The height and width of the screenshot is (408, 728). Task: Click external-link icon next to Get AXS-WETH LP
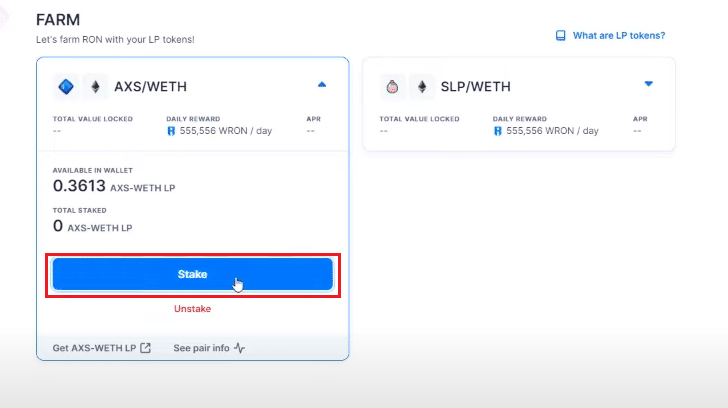[145, 348]
